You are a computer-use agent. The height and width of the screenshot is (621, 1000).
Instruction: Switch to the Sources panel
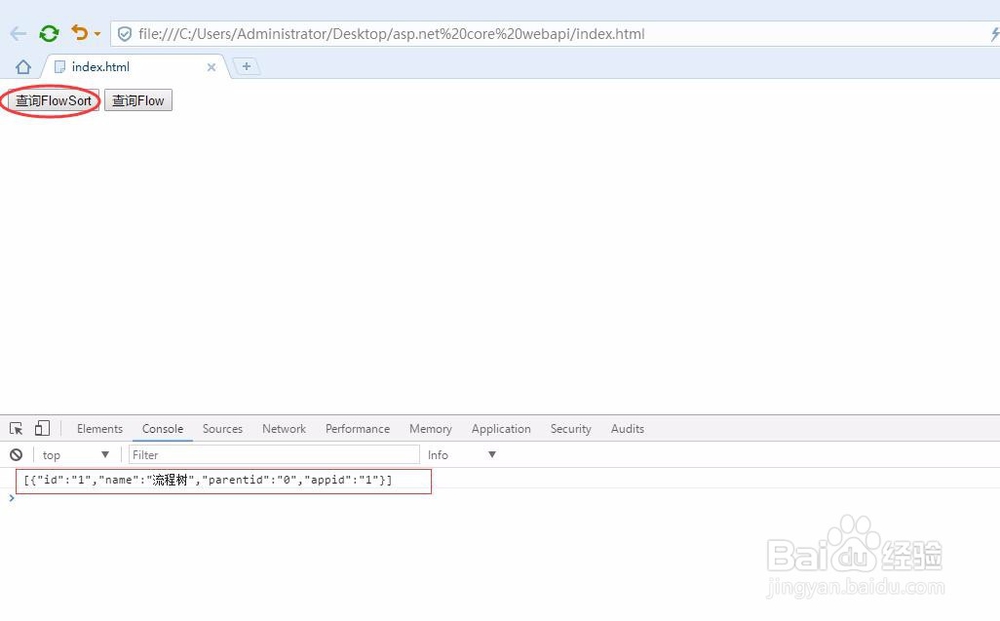coord(222,428)
